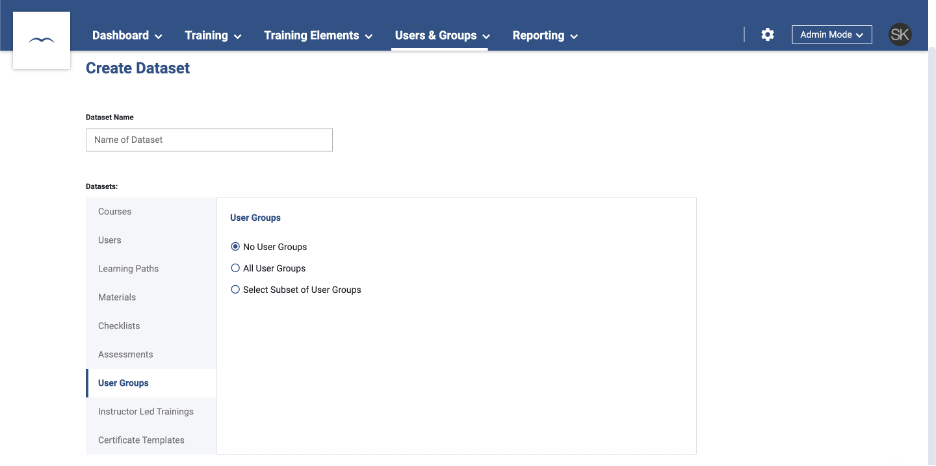Screen dimensions: 936x466
Task: Click the page scrollbar on the right
Action: [x=932, y=257]
